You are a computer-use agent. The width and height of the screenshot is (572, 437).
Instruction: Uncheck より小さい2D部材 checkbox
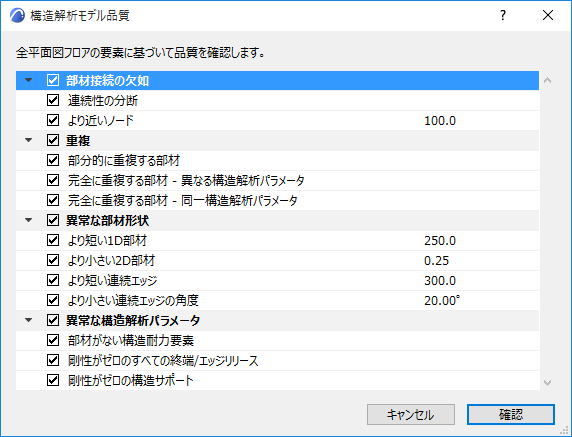point(53,260)
